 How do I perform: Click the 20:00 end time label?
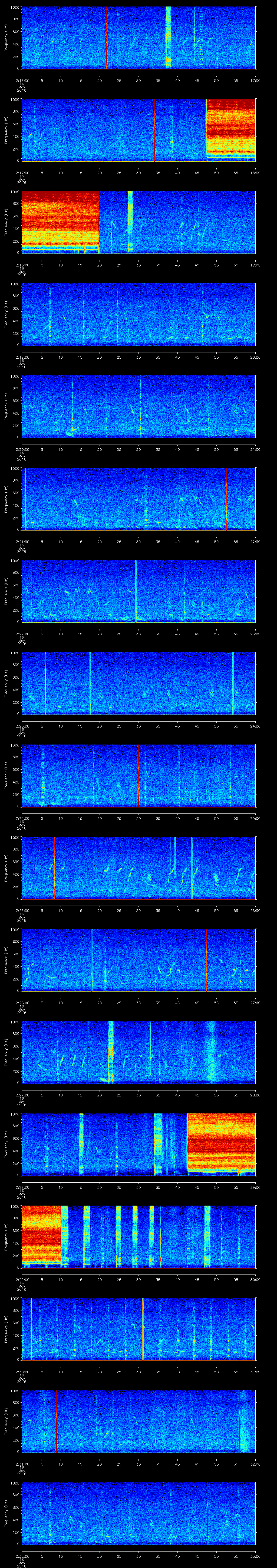pyautogui.click(x=255, y=357)
